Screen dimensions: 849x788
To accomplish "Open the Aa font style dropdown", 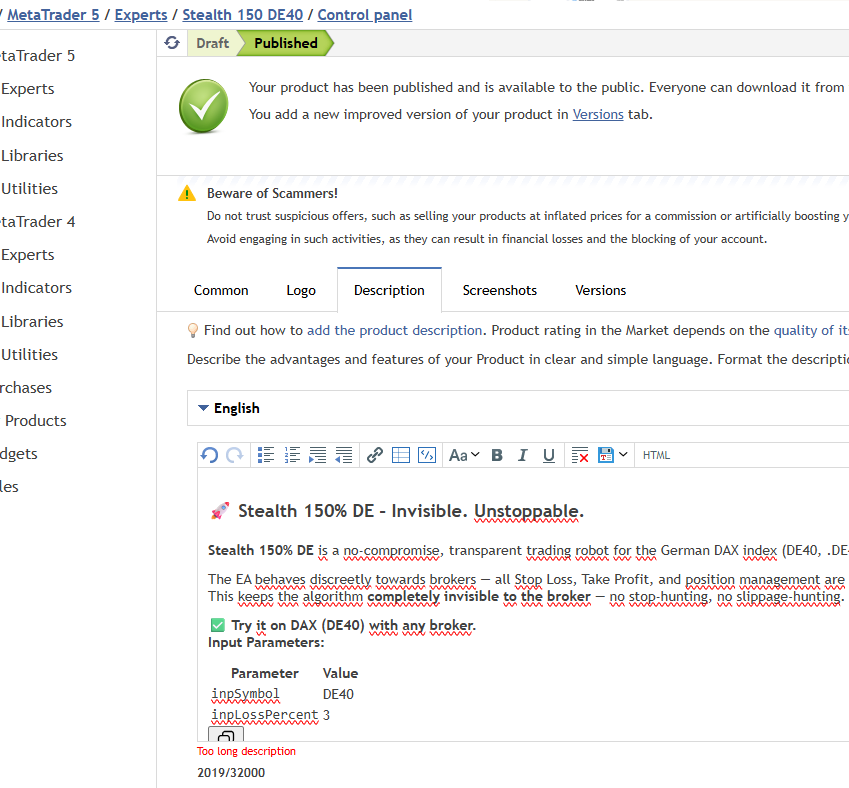I will 464,455.
